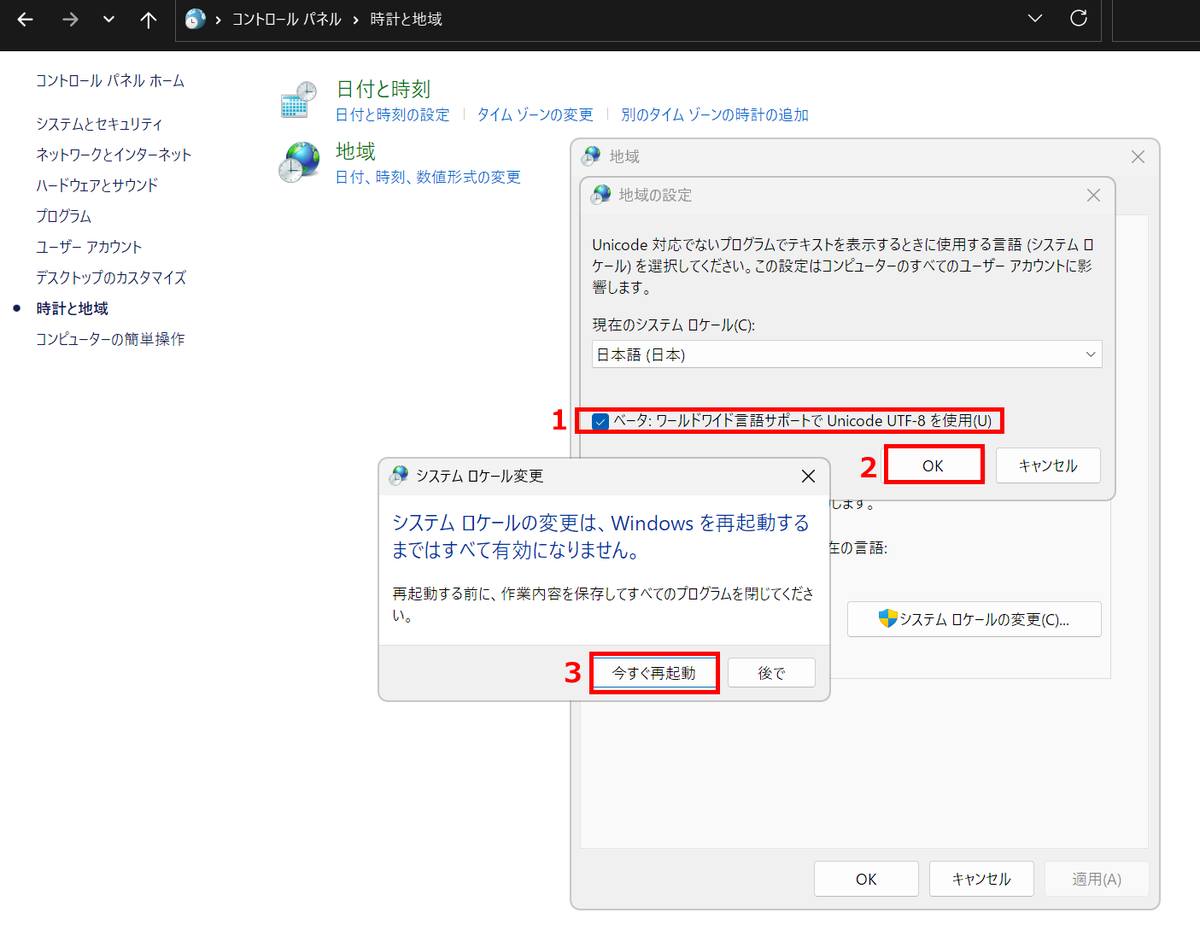The image size is (1200, 936).
Task: Open プログラム category
Action: point(64,216)
